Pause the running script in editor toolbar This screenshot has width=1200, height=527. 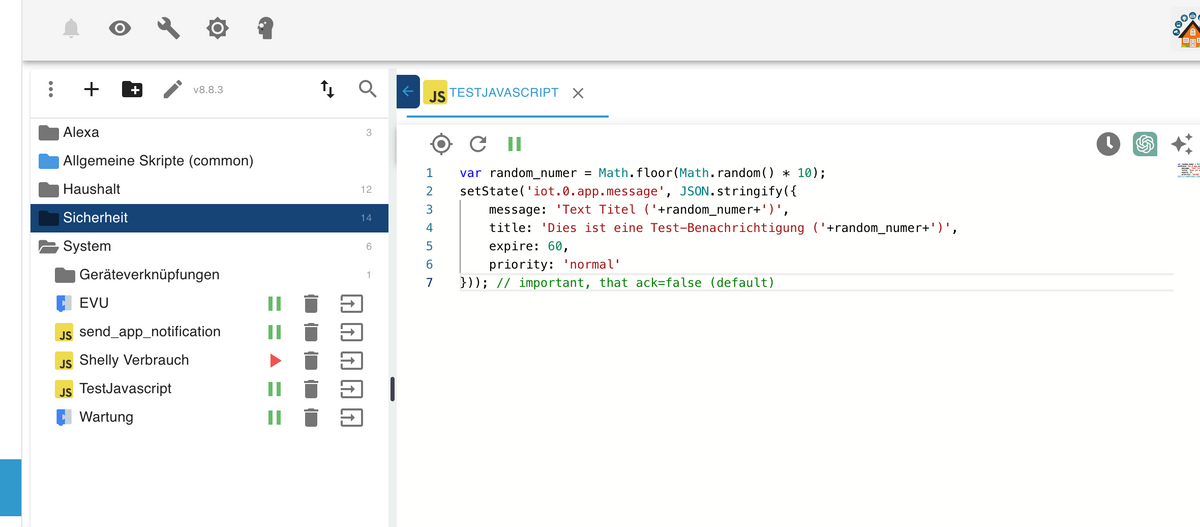tap(514, 144)
